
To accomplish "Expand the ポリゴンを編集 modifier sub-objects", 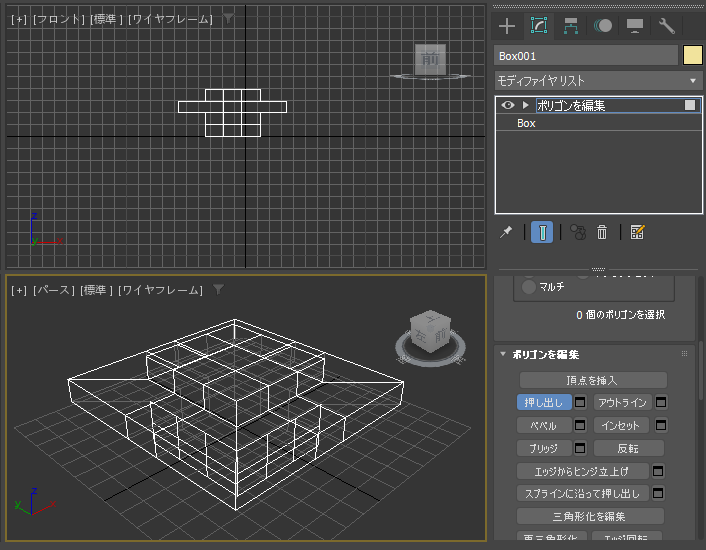I will point(525,105).
